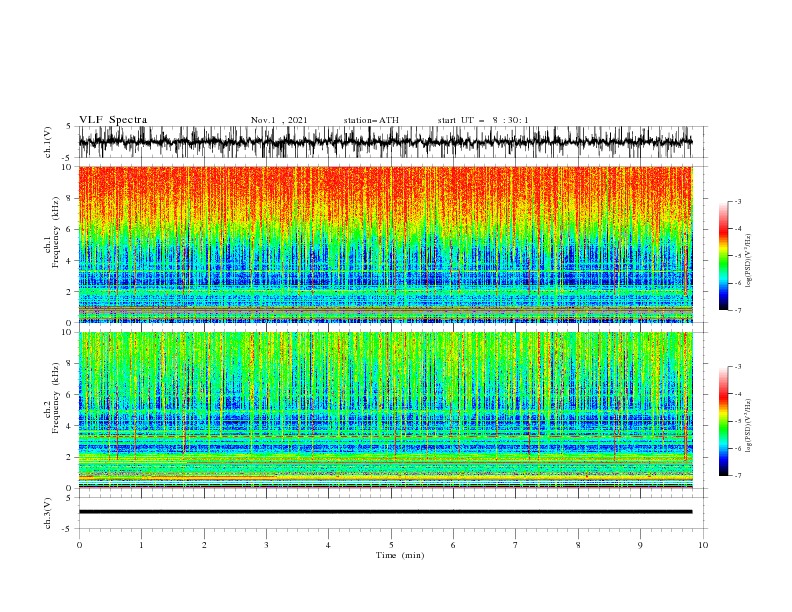Click the '-3' label on ch.2 color scale

pos(738,367)
